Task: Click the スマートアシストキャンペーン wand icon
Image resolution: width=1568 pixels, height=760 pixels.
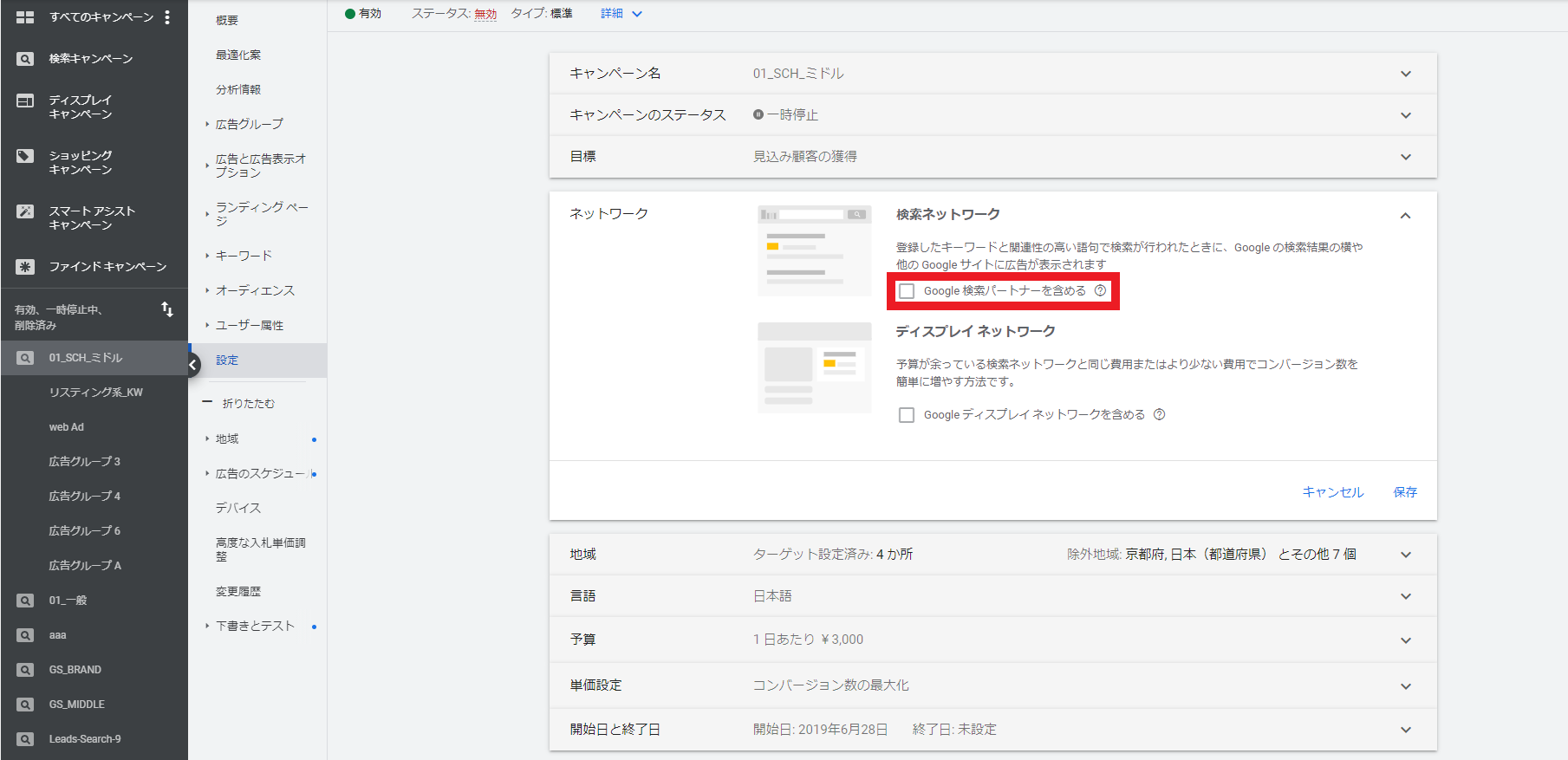Action: [x=25, y=211]
